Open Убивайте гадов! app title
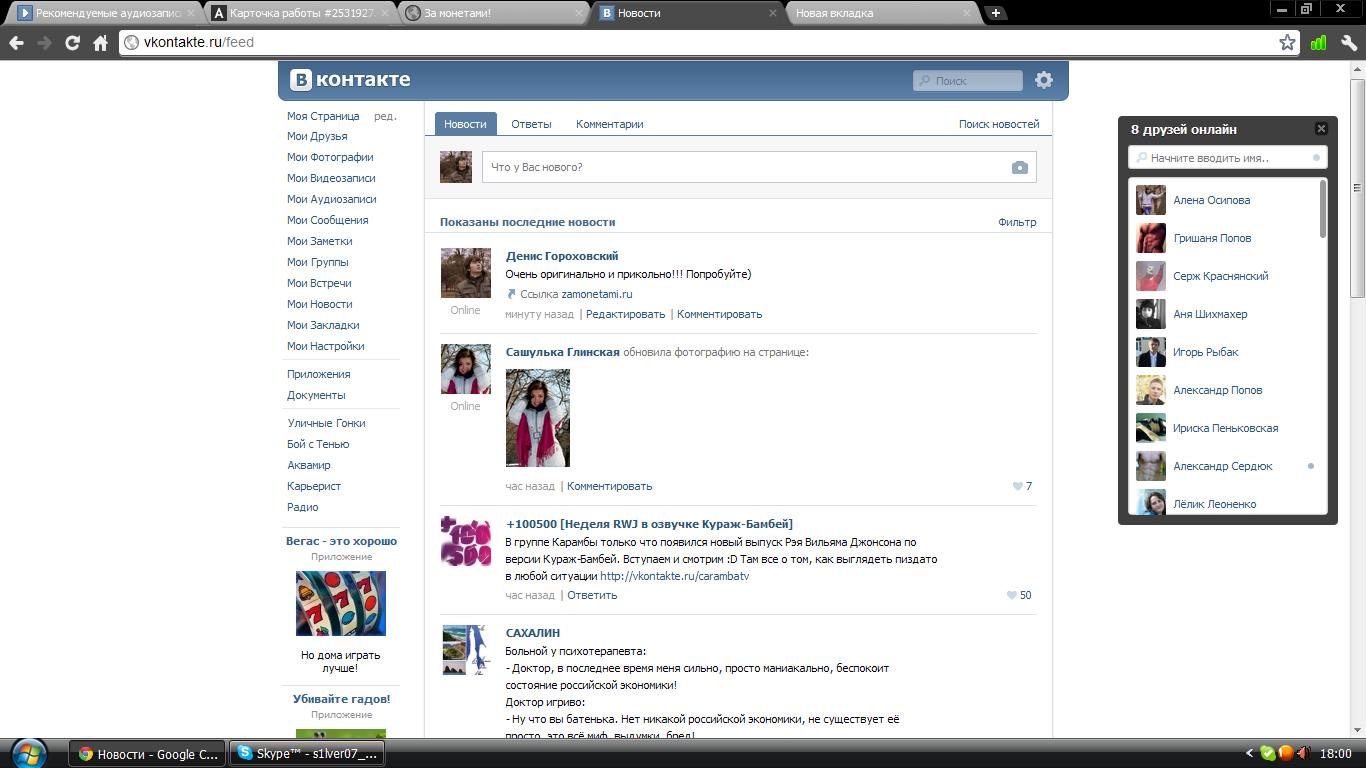The image size is (1366, 768). [341, 699]
